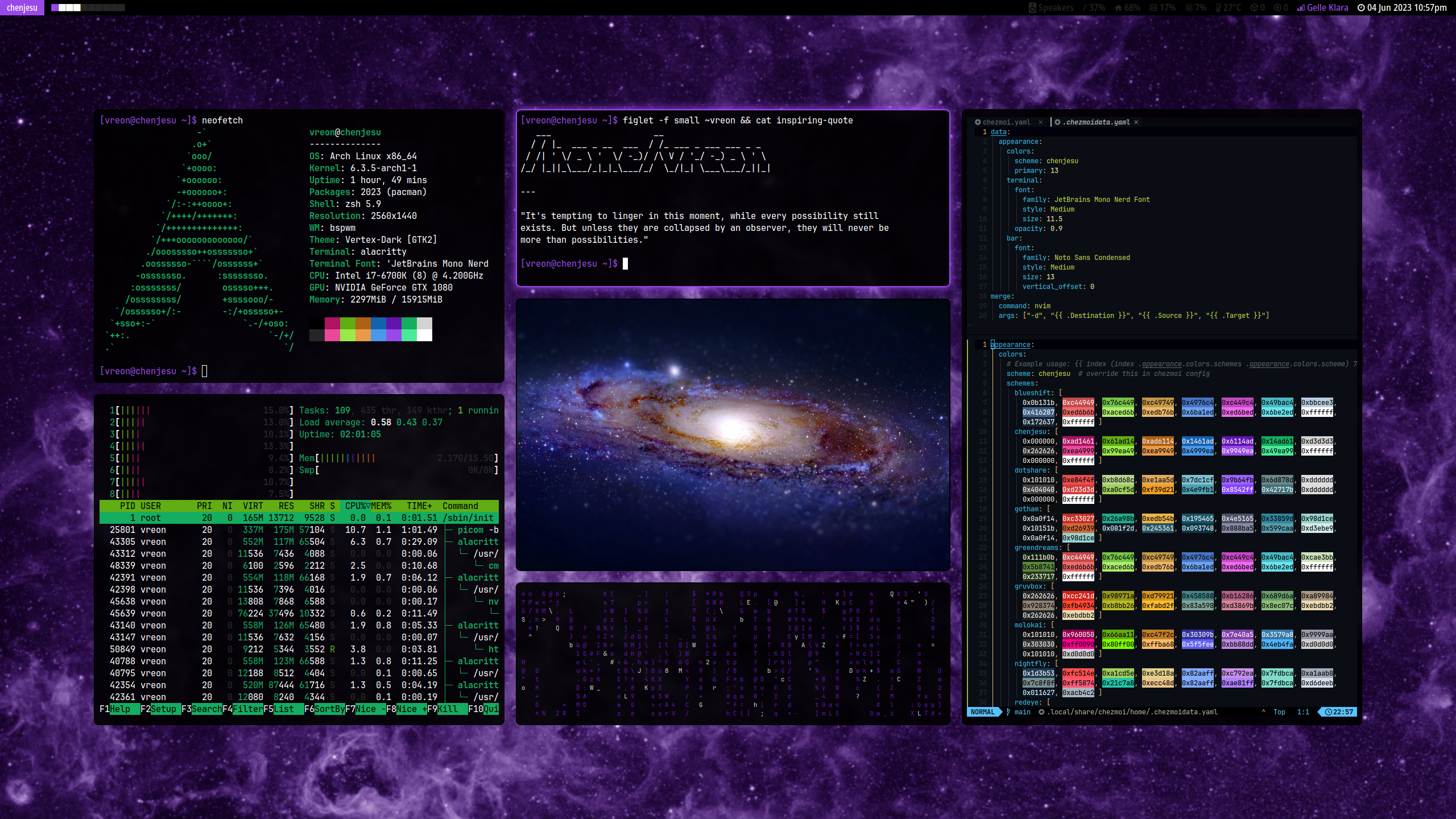Click the 0xcc241d gruvbox color swatch
The image size is (1456, 819).
(1078, 596)
